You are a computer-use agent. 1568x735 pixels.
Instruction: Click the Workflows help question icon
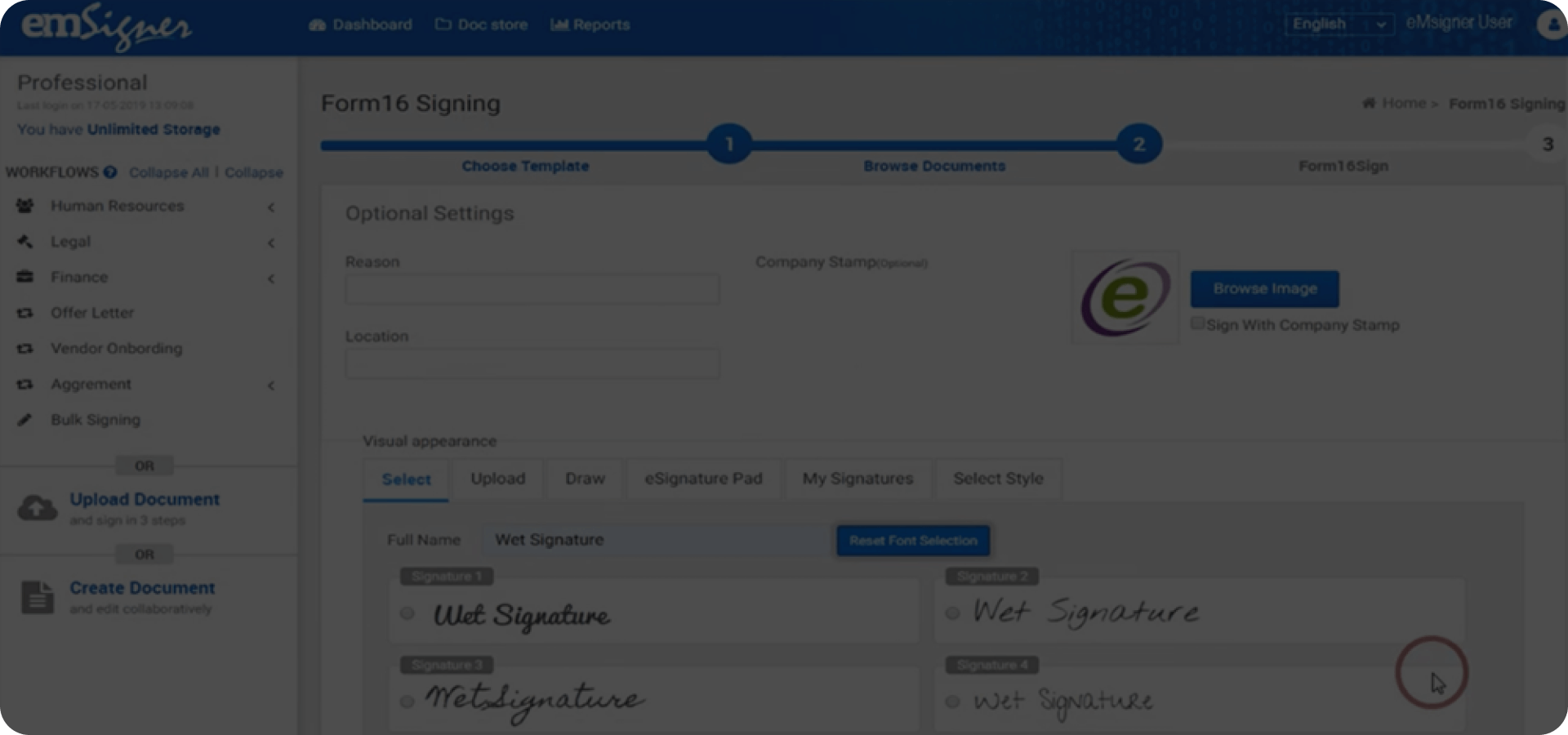110,172
